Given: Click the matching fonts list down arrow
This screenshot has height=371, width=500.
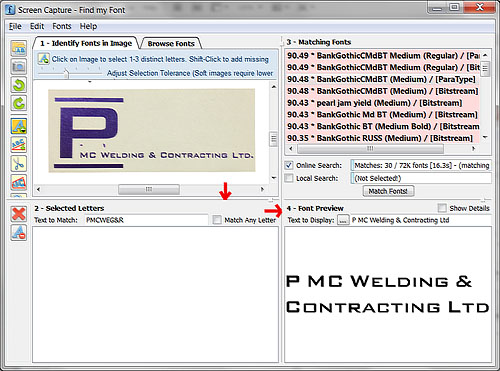Looking at the screenshot, I should pos(485,137).
